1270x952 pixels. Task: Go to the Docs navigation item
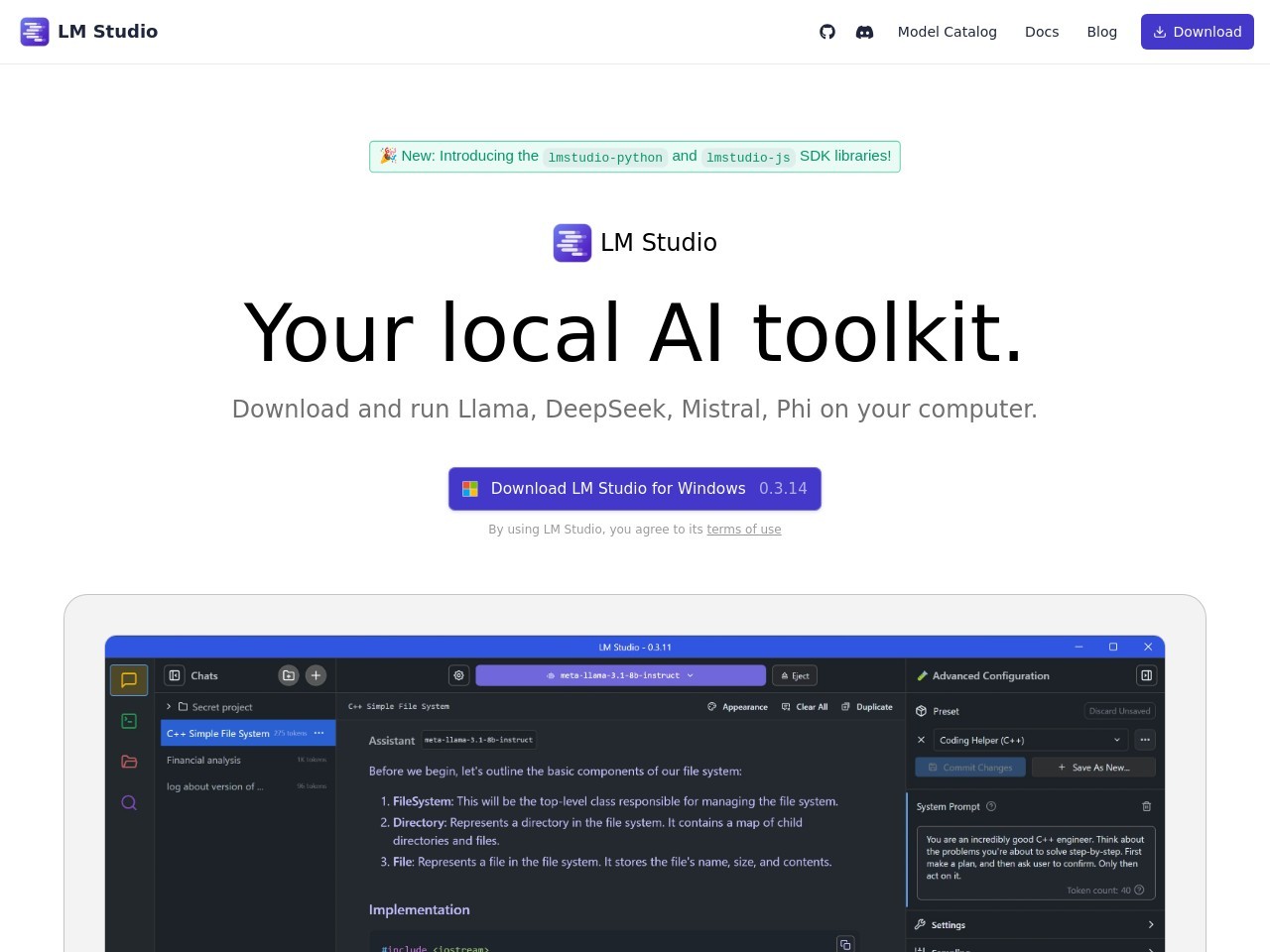point(1041,32)
